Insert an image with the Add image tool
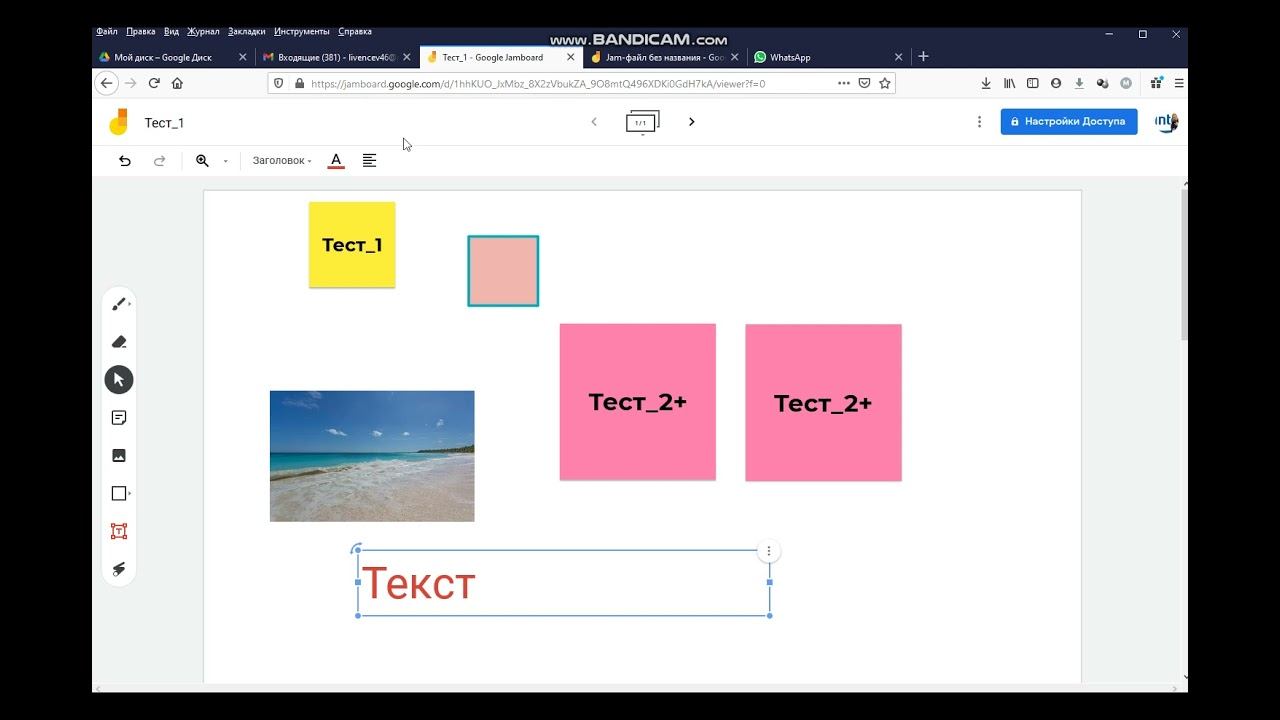 click(118, 456)
